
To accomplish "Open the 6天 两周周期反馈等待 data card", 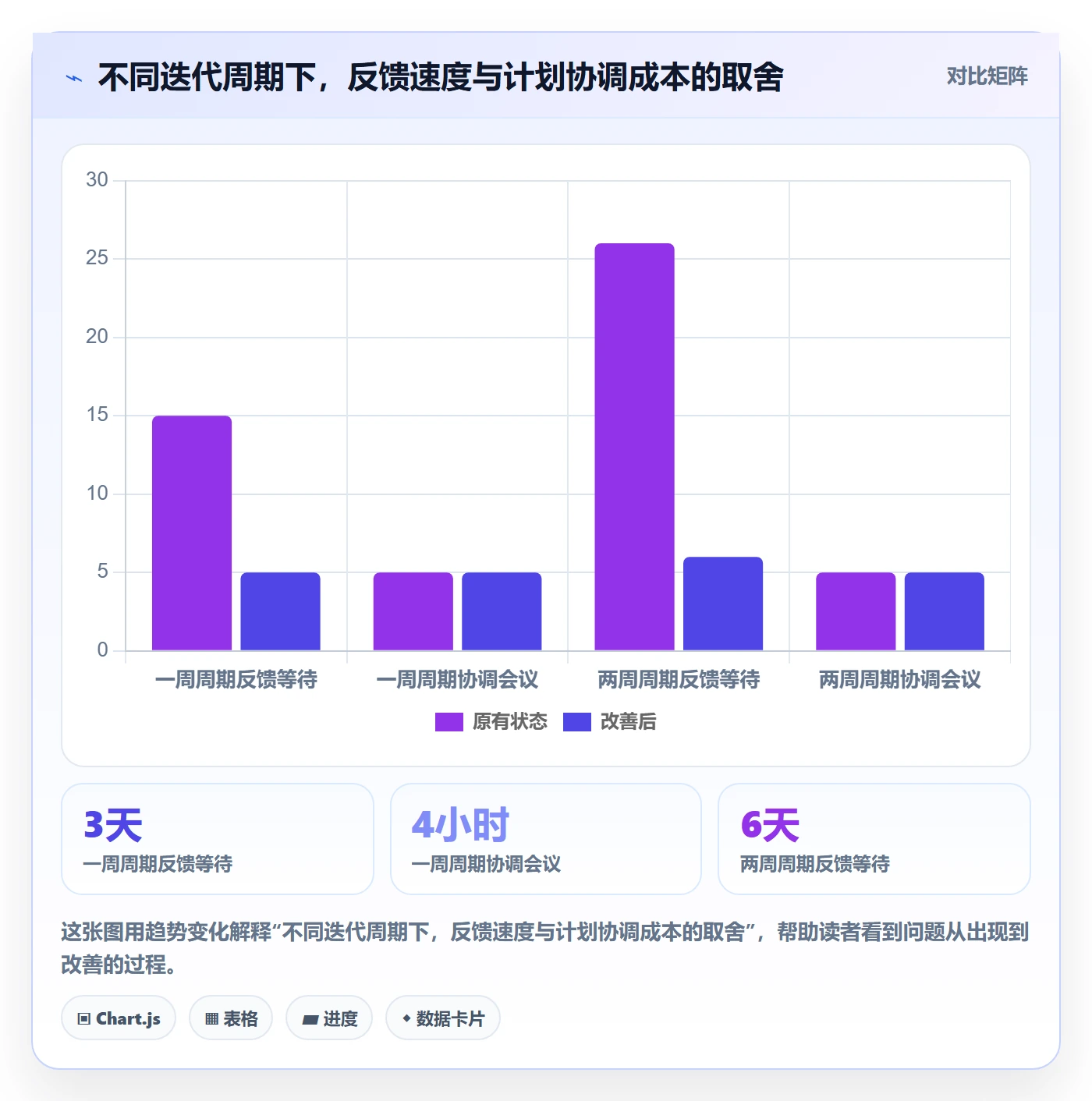I will click(x=874, y=839).
